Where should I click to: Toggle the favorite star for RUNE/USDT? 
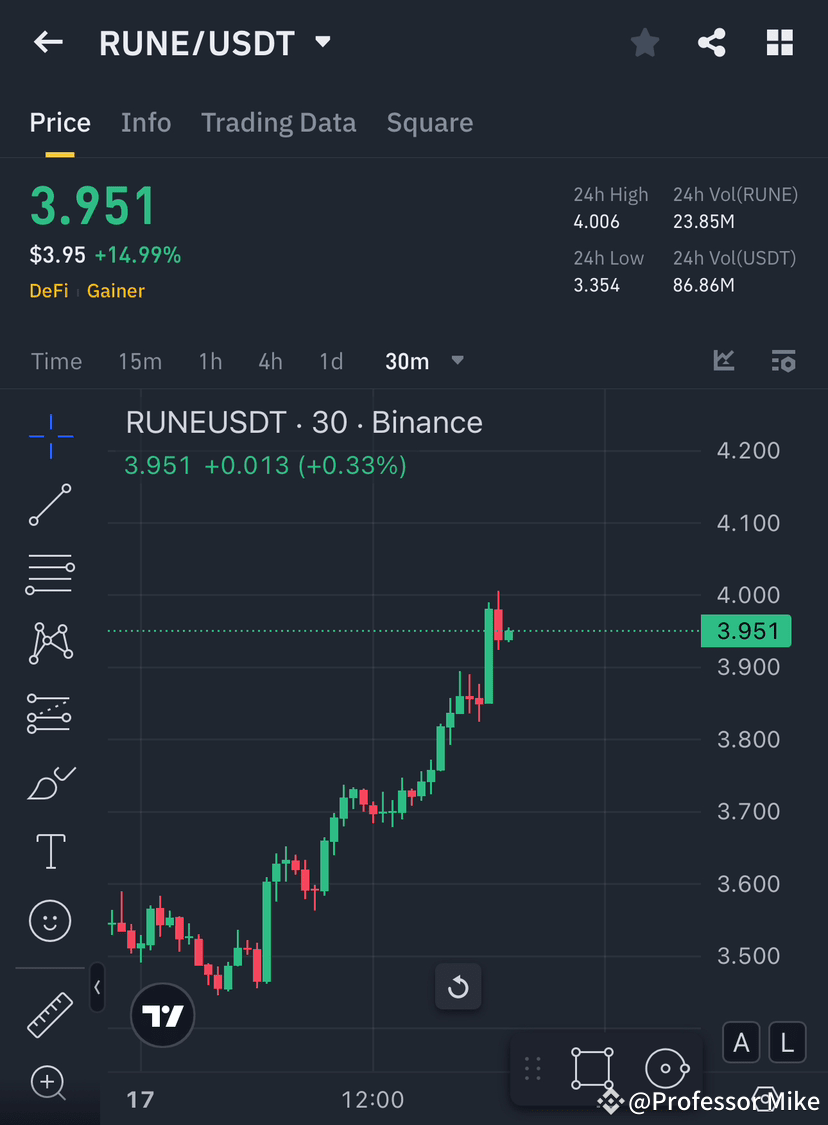(644, 42)
